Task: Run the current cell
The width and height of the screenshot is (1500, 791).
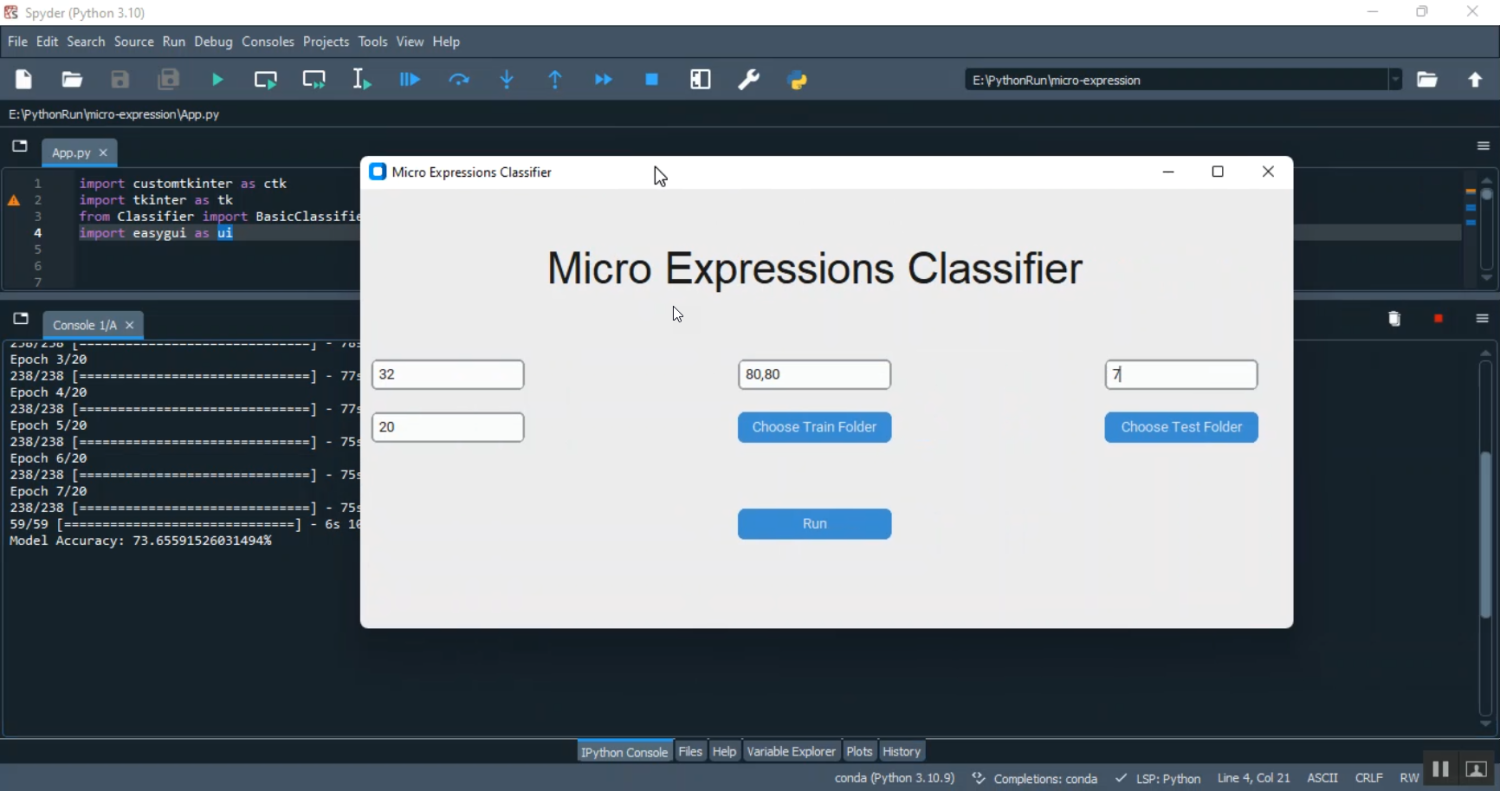Action: point(265,79)
